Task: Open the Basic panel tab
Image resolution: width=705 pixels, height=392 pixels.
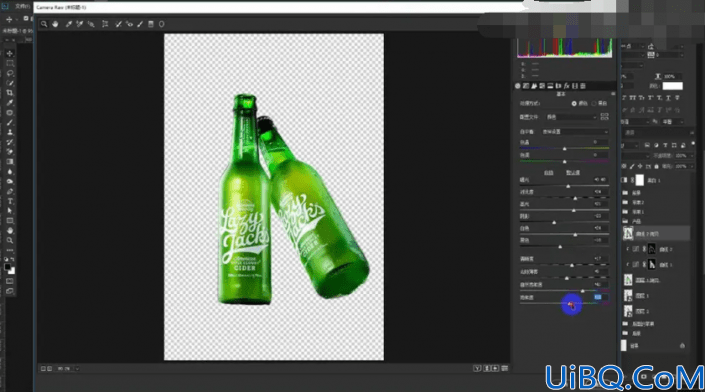Action: point(518,86)
